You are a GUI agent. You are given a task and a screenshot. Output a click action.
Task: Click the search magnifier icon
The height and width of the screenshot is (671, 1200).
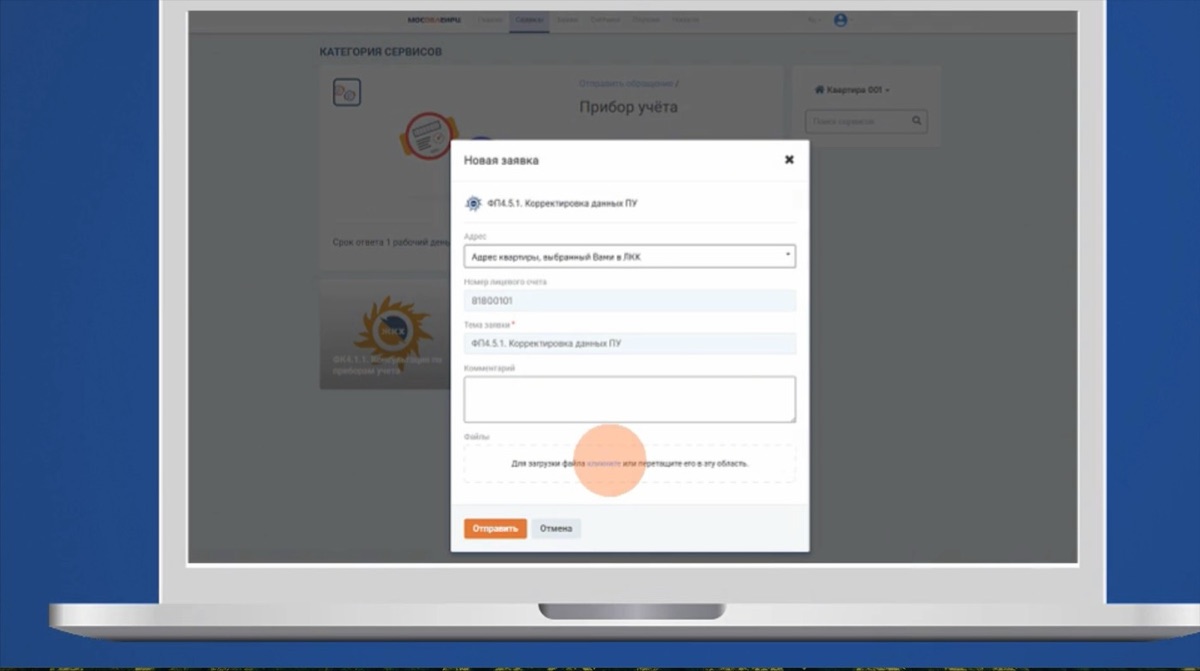tap(916, 122)
